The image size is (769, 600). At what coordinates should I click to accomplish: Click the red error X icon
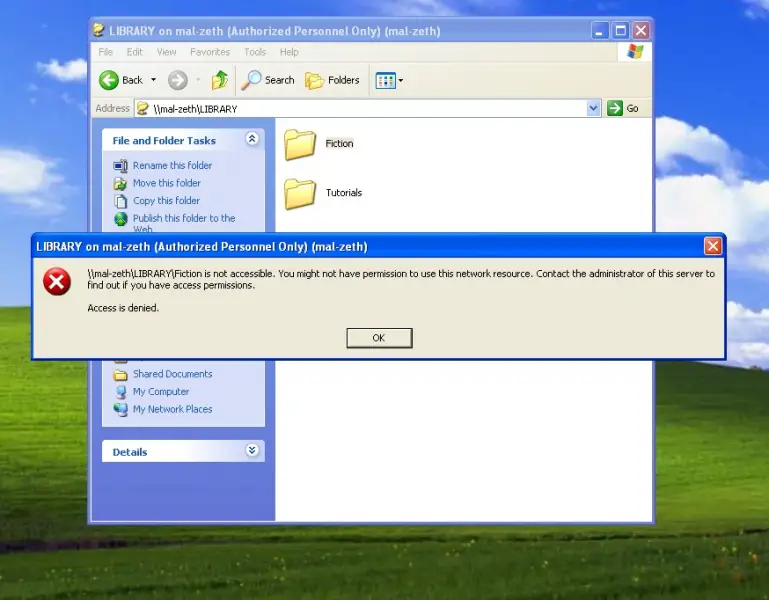(57, 282)
